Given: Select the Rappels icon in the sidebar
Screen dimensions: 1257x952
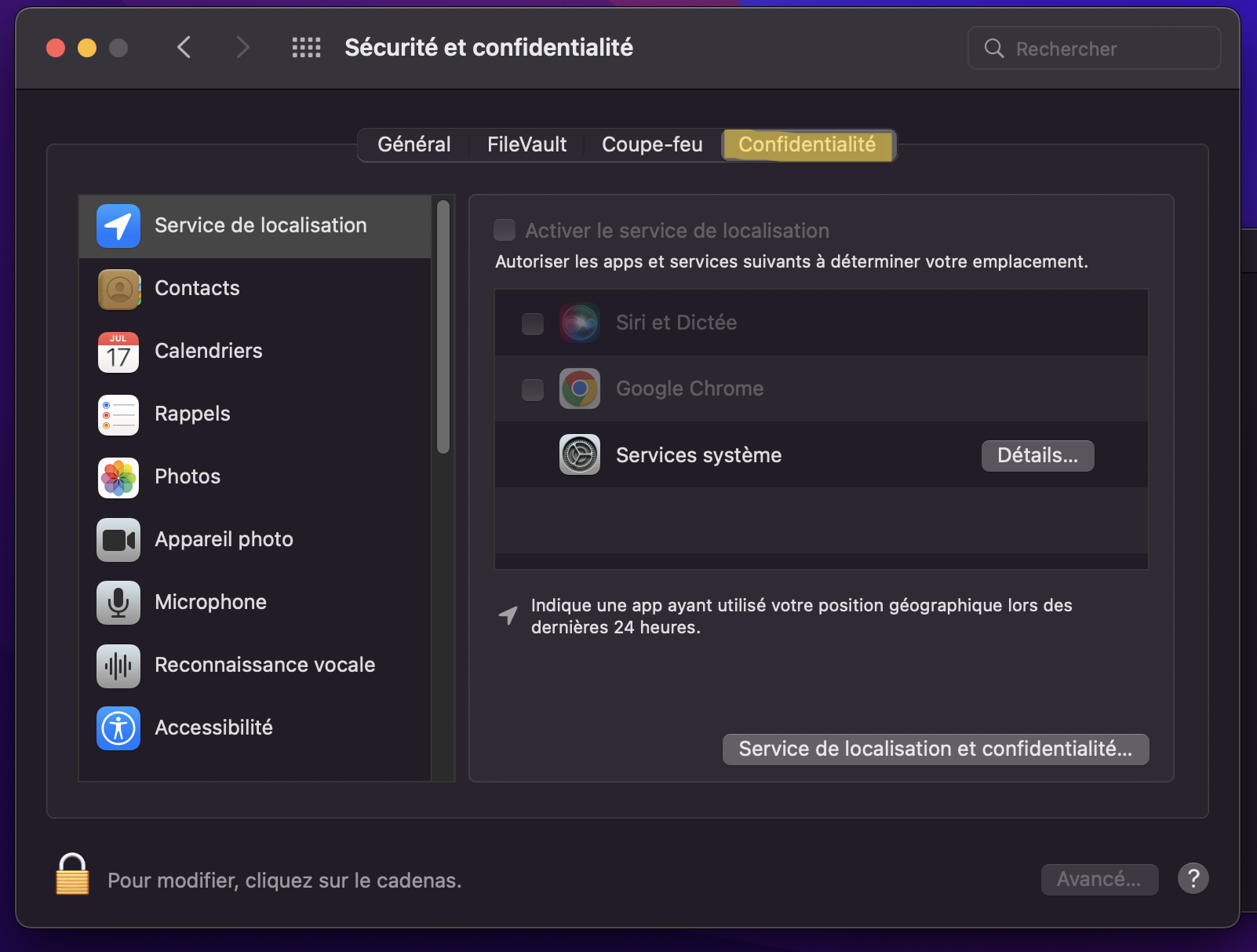Looking at the screenshot, I should pos(118,414).
